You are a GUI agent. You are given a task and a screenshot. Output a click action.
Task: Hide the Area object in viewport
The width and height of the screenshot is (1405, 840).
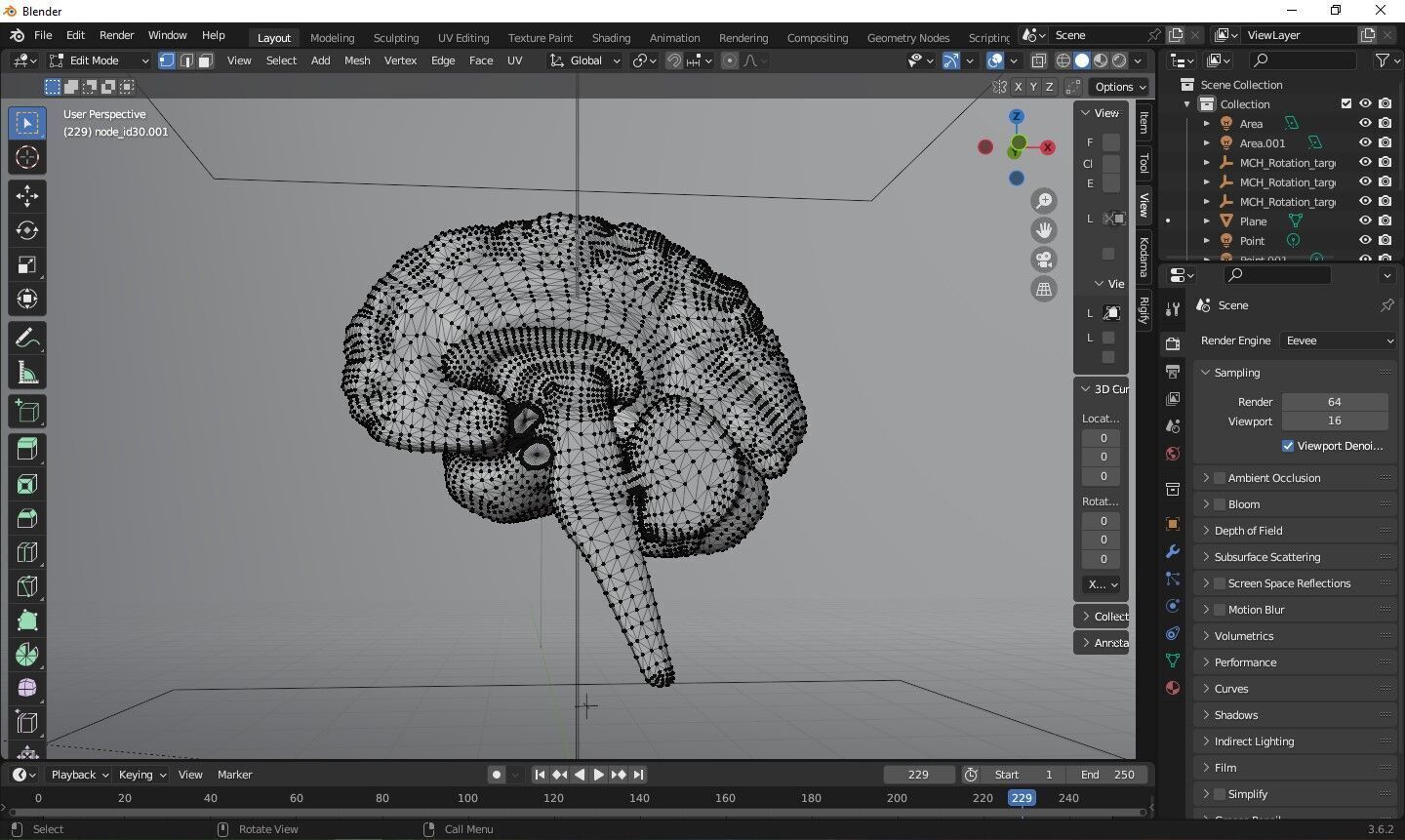tap(1365, 123)
